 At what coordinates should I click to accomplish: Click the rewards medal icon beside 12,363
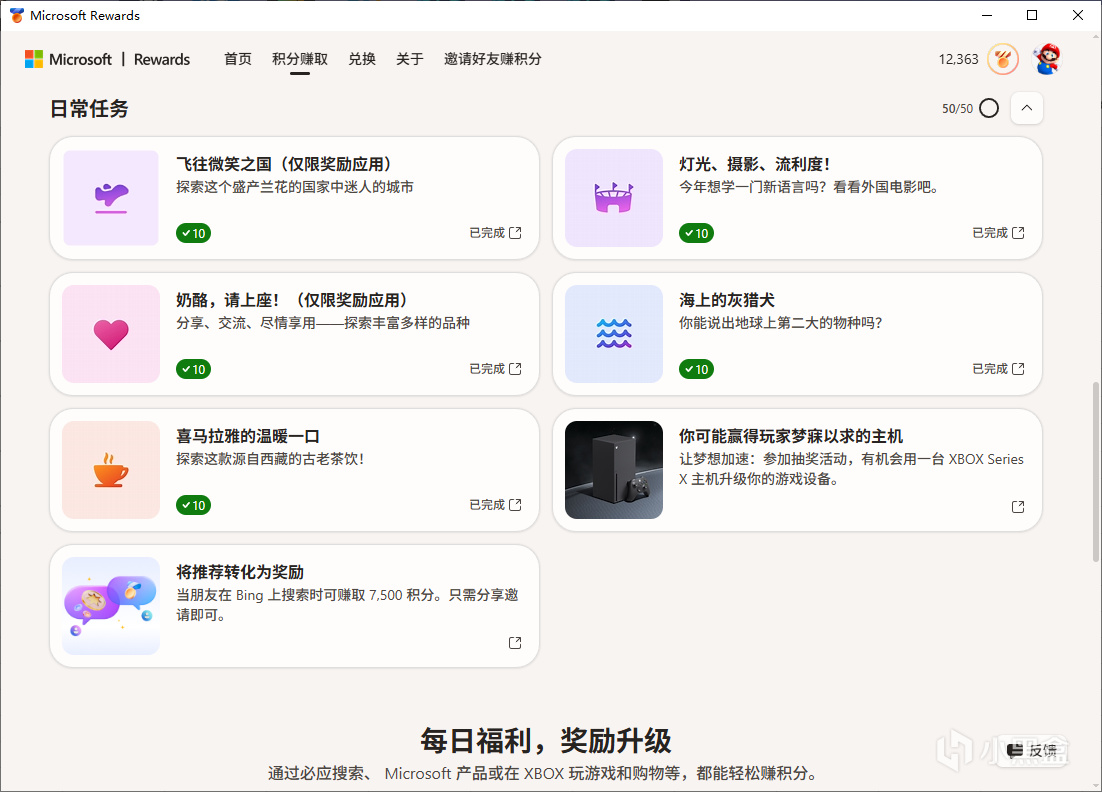pos(1003,59)
